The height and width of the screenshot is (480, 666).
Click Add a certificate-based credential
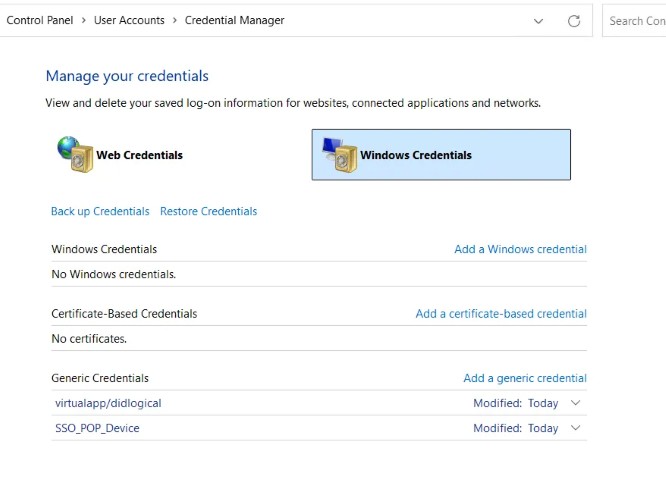(501, 313)
